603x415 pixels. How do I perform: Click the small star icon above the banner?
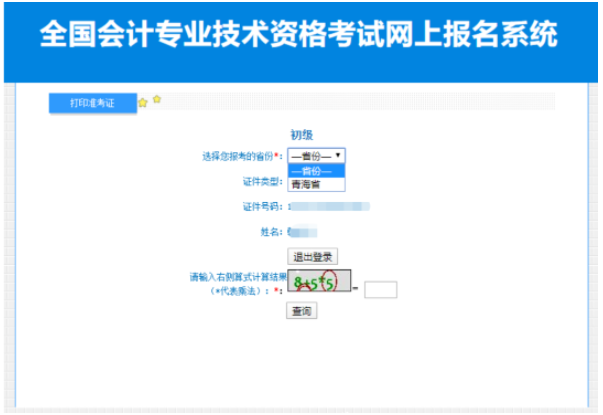(157, 99)
